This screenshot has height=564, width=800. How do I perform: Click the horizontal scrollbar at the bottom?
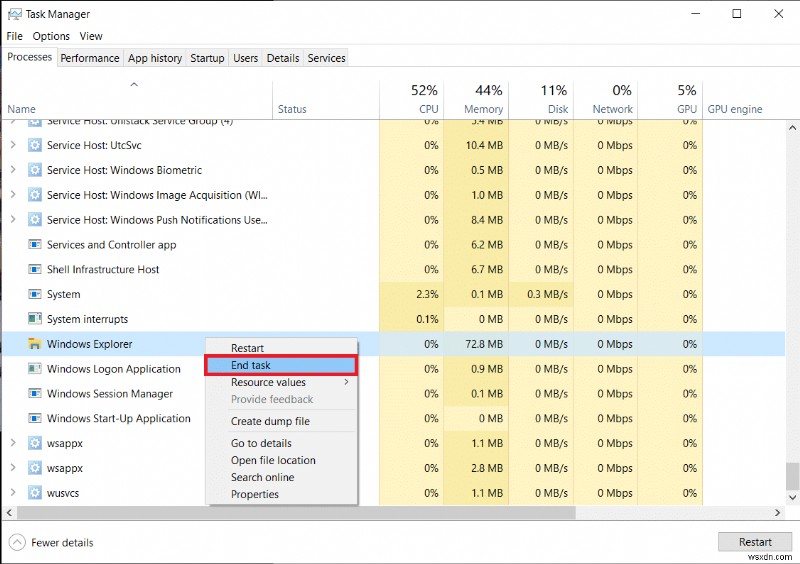coord(300,512)
